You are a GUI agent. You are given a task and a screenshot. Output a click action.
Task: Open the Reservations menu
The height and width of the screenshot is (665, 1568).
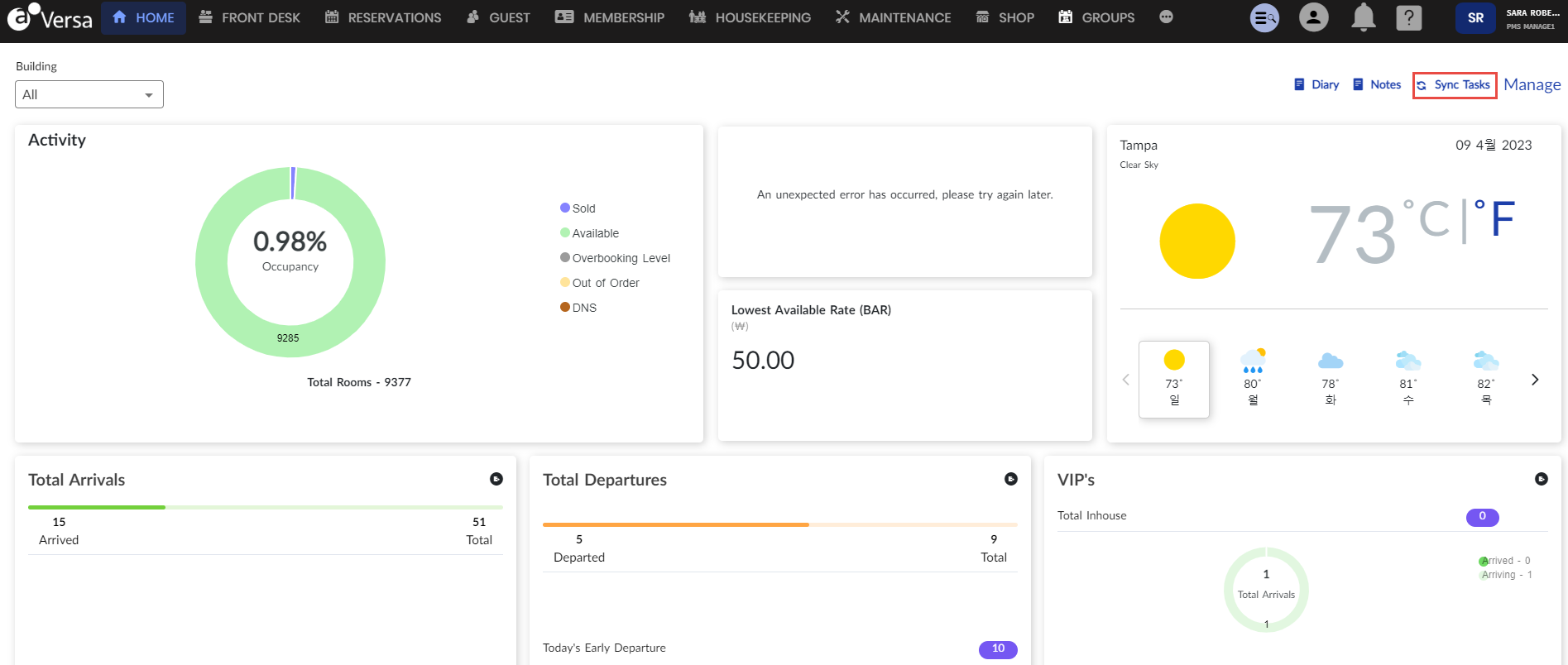(x=383, y=17)
